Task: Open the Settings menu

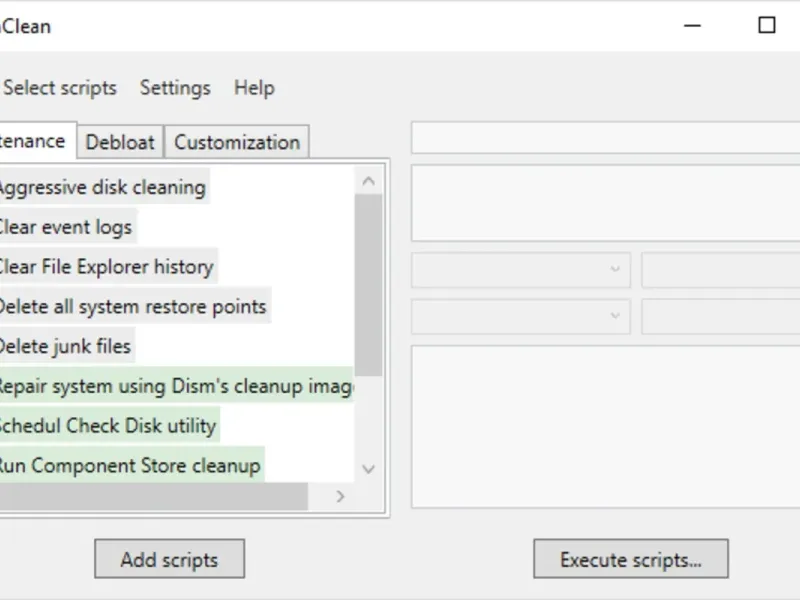Action: (x=175, y=88)
